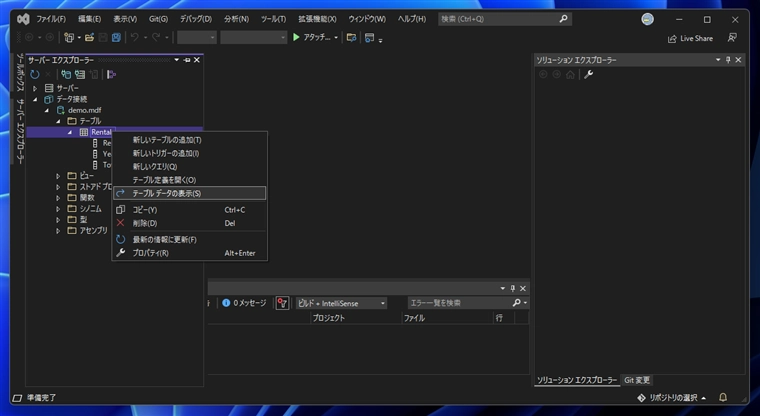Click the green Attach start arrow
Image resolution: width=760 pixels, height=416 pixels.
[x=296, y=37]
